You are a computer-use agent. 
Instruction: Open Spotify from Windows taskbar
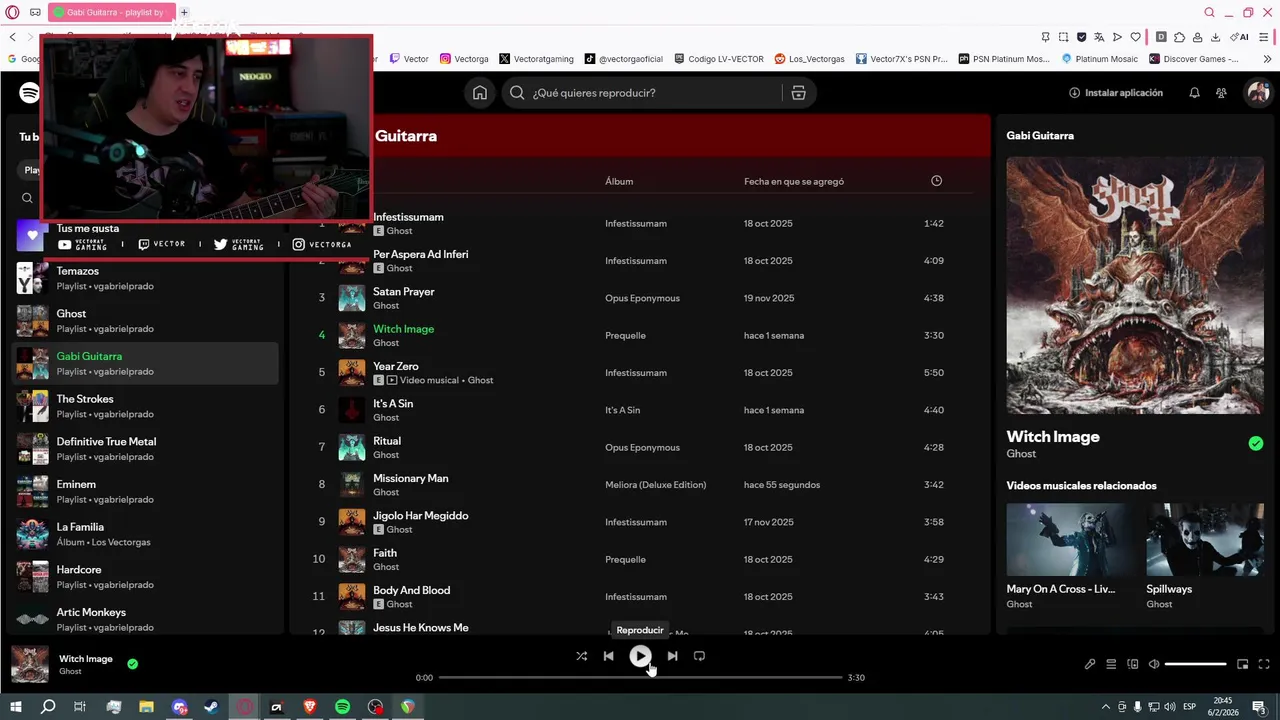pyautogui.click(x=342, y=707)
